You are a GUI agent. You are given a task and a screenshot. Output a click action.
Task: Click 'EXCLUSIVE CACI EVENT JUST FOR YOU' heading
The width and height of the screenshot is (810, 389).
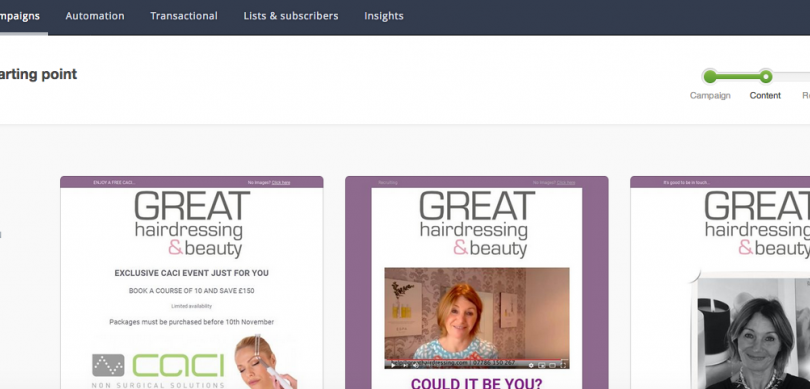pyautogui.click(x=192, y=273)
